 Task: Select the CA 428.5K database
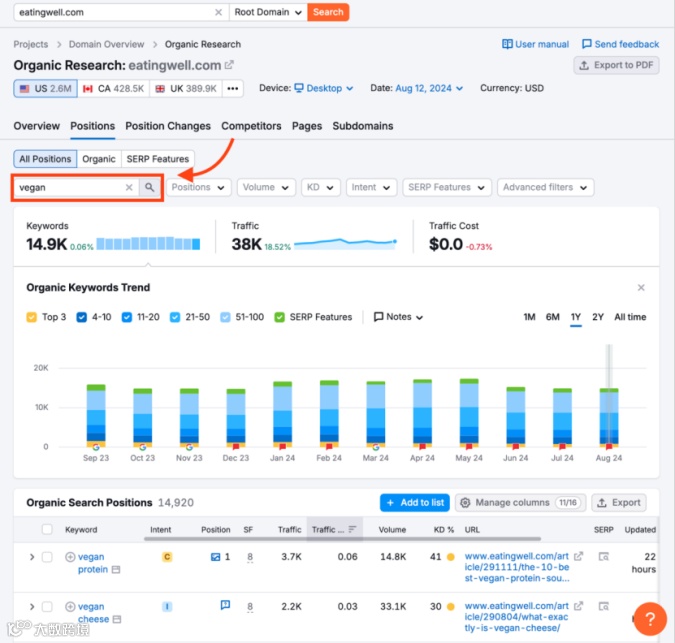coord(114,89)
